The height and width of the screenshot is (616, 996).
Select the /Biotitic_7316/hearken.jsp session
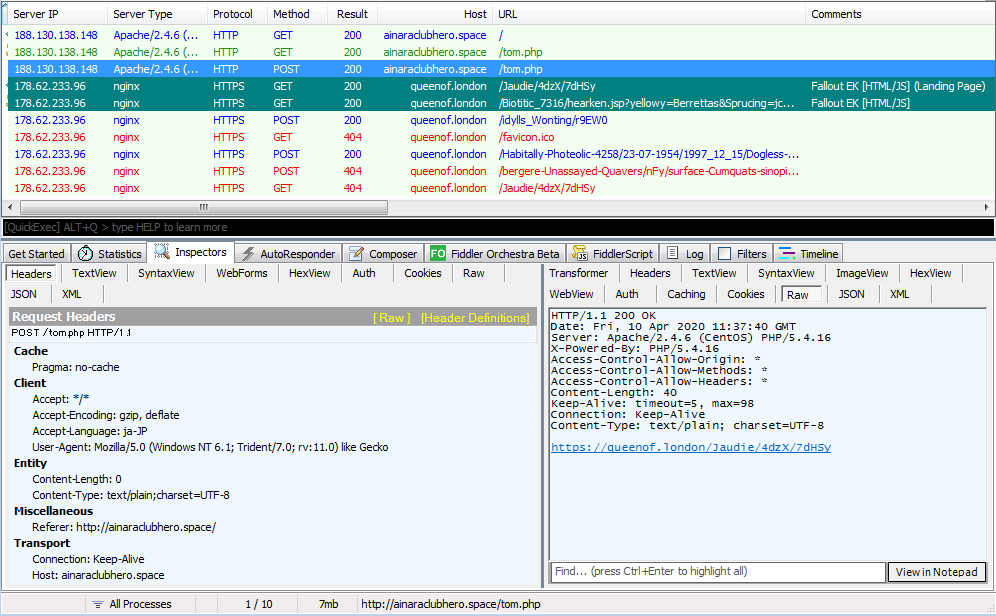[501, 103]
